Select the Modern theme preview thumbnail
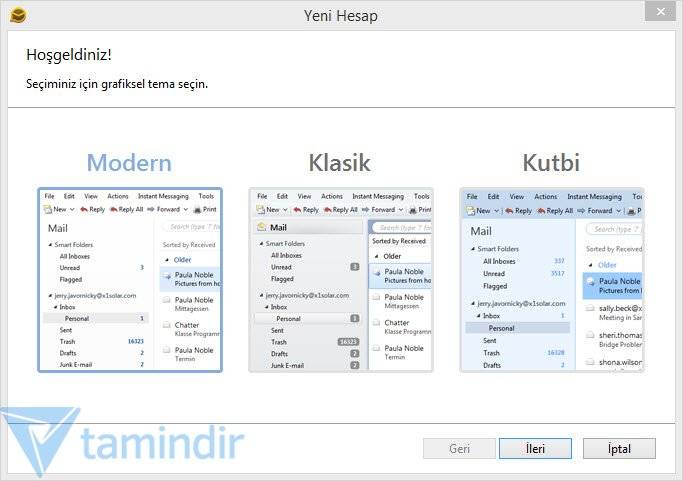The width and height of the screenshot is (683, 481). (x=130, y=279)
